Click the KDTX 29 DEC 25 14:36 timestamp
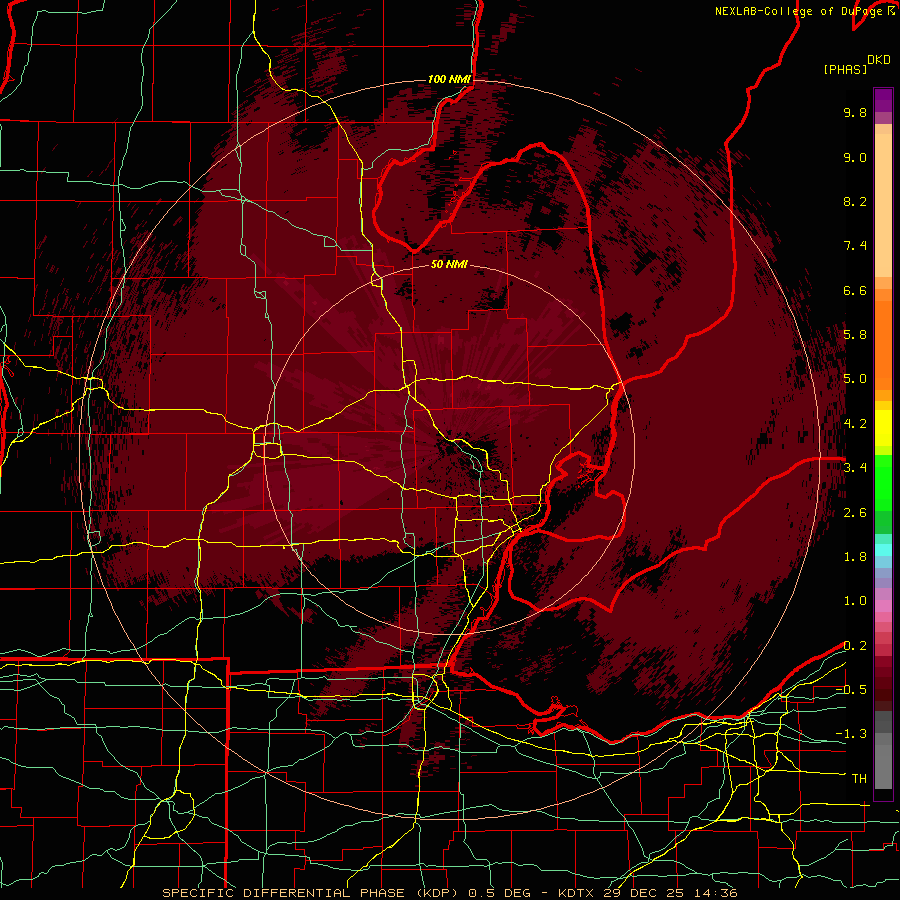Image resolution: width=900 pixels, height=900 pixels. pos(647,893)
